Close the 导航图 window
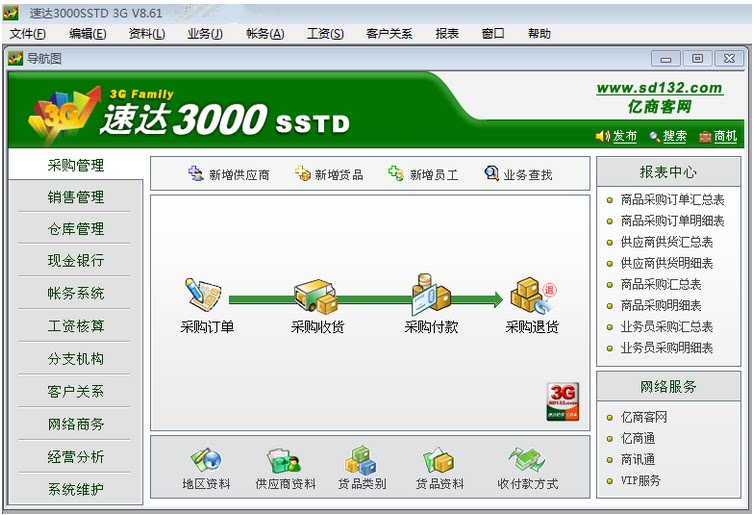 point(729,59)
